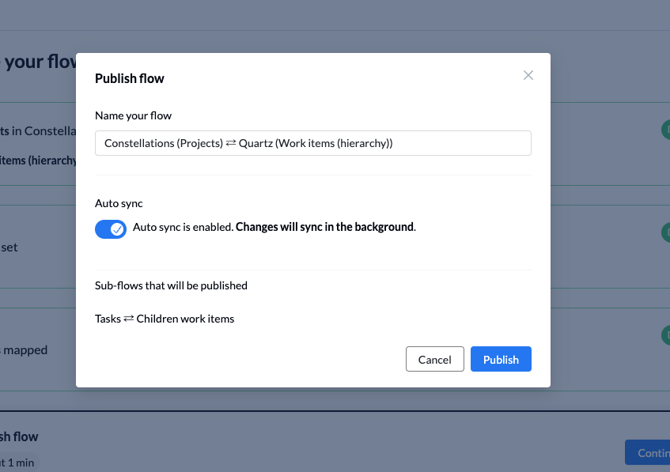
Task: Click the 'Publish flow' dialog title
Action: point(129,78)
